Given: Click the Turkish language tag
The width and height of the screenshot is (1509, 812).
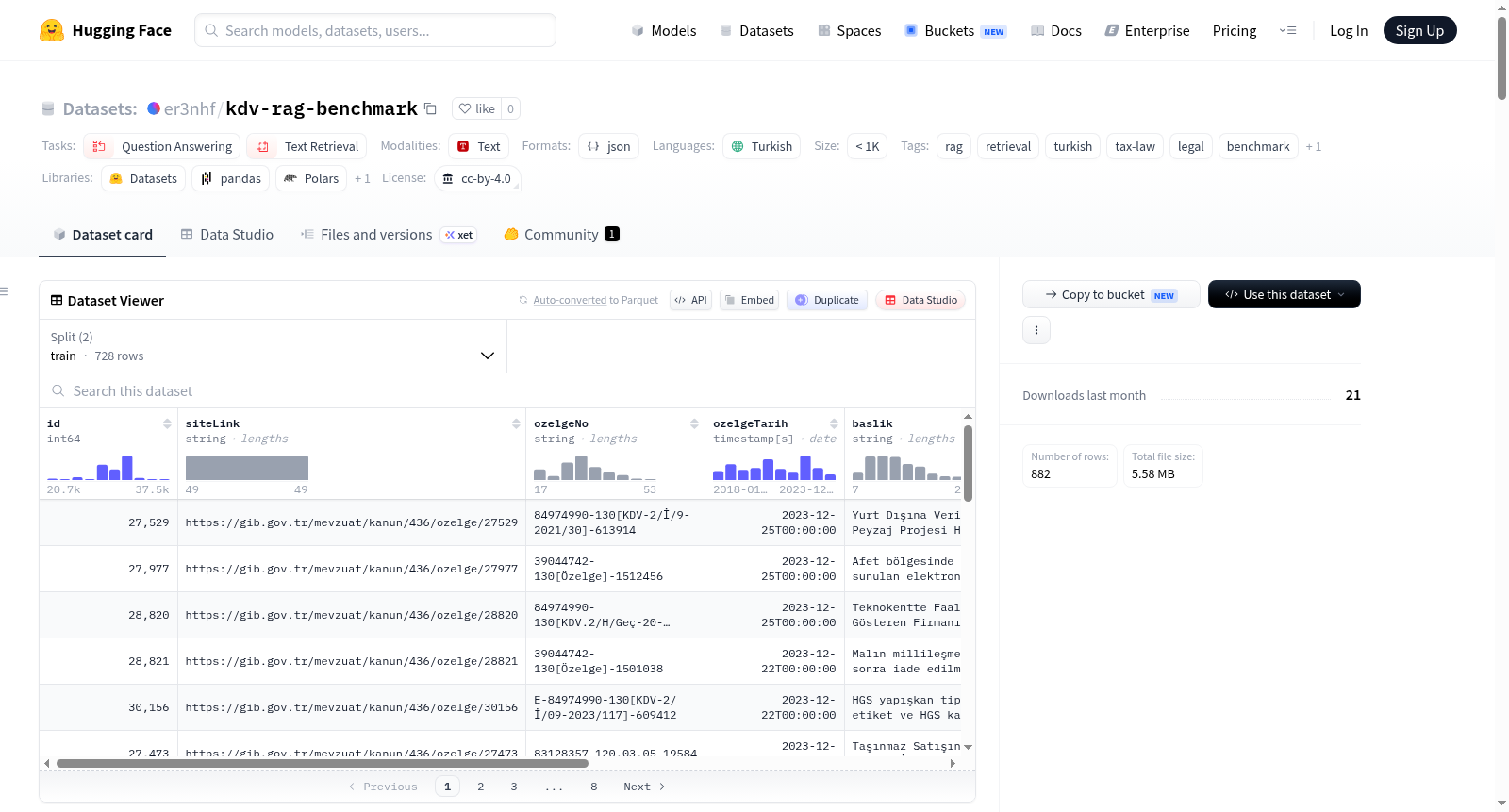Looking at the screenshot, I should point(762,146).
